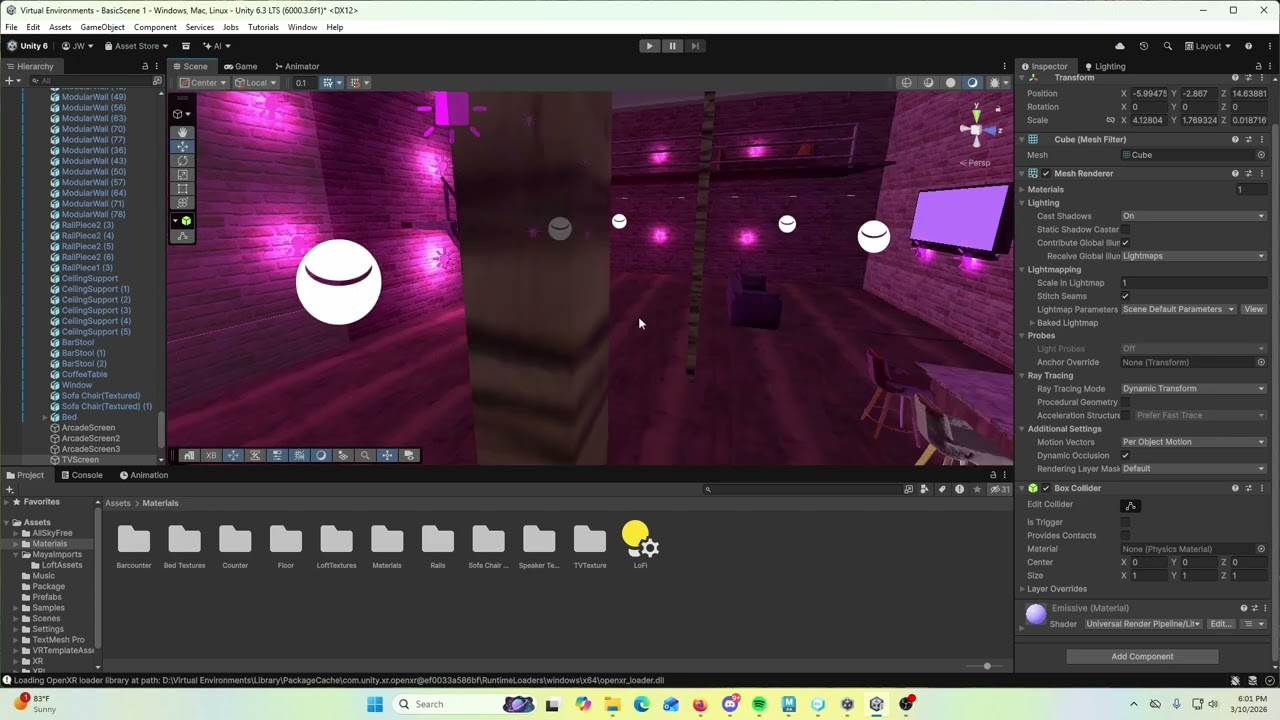Expand the Materials foldout in Mesh Renderer
This screenshot has width=1280, height=720.
pyautogui.click(x=1022, y=189)
